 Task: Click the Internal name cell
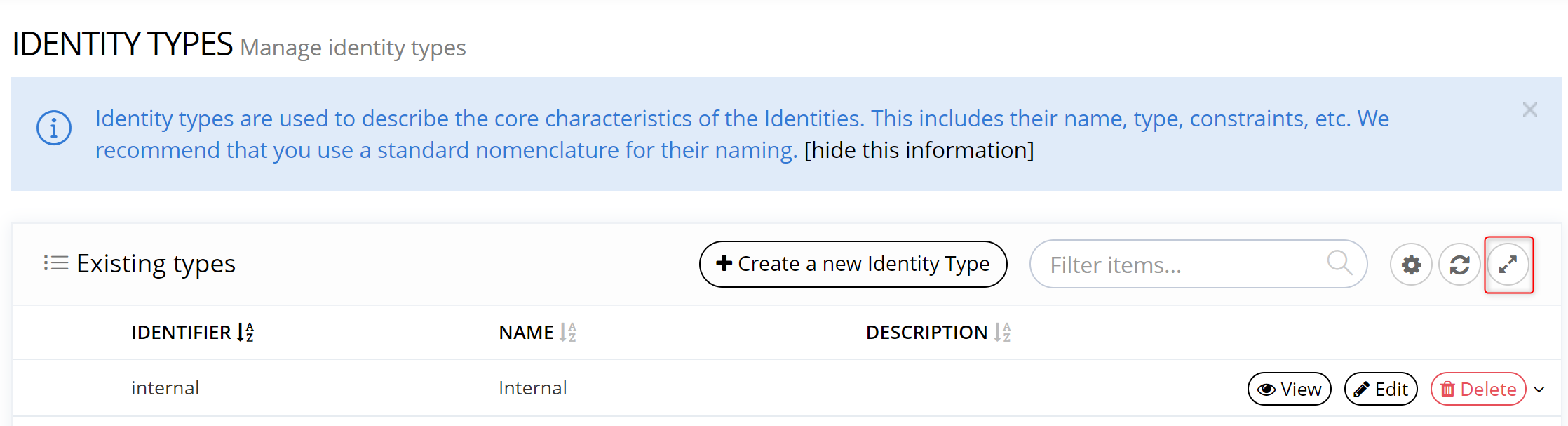click(x=533, y=388)
